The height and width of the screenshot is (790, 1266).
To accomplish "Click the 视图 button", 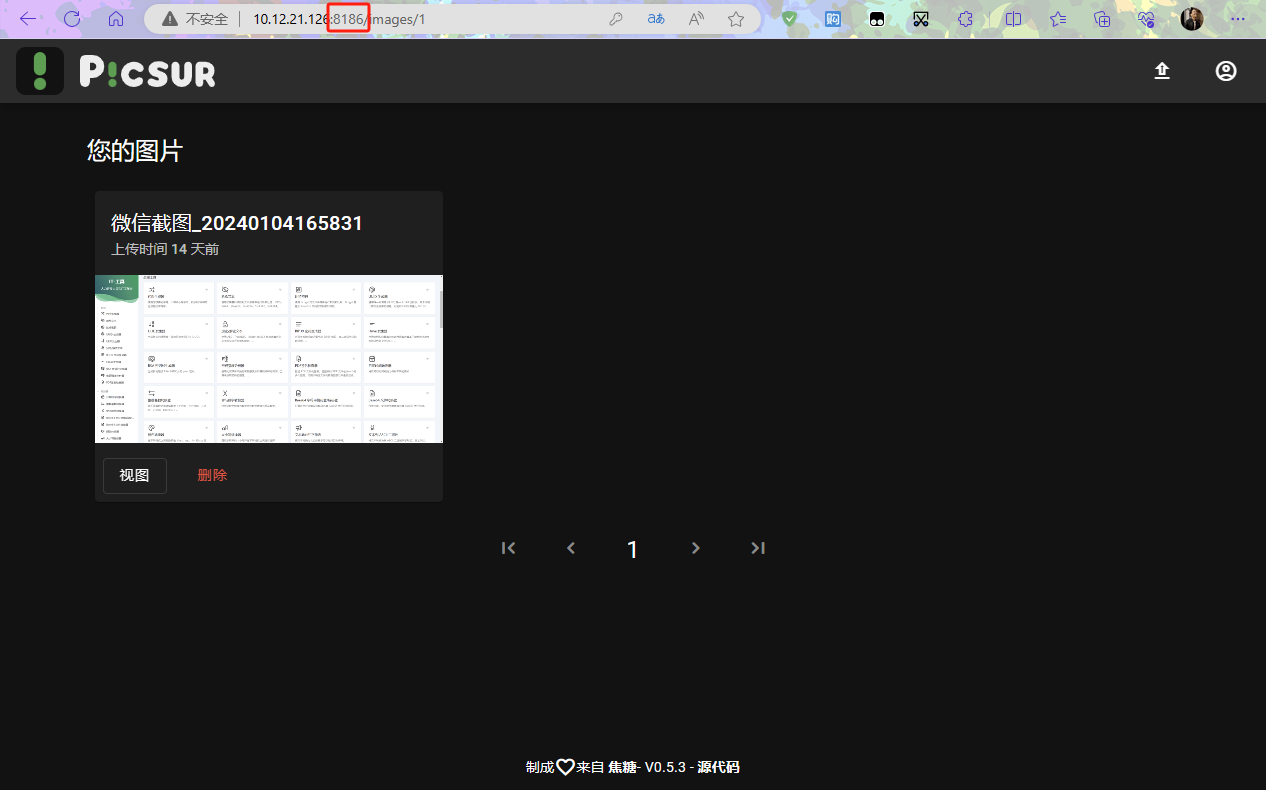I will 135,476.
